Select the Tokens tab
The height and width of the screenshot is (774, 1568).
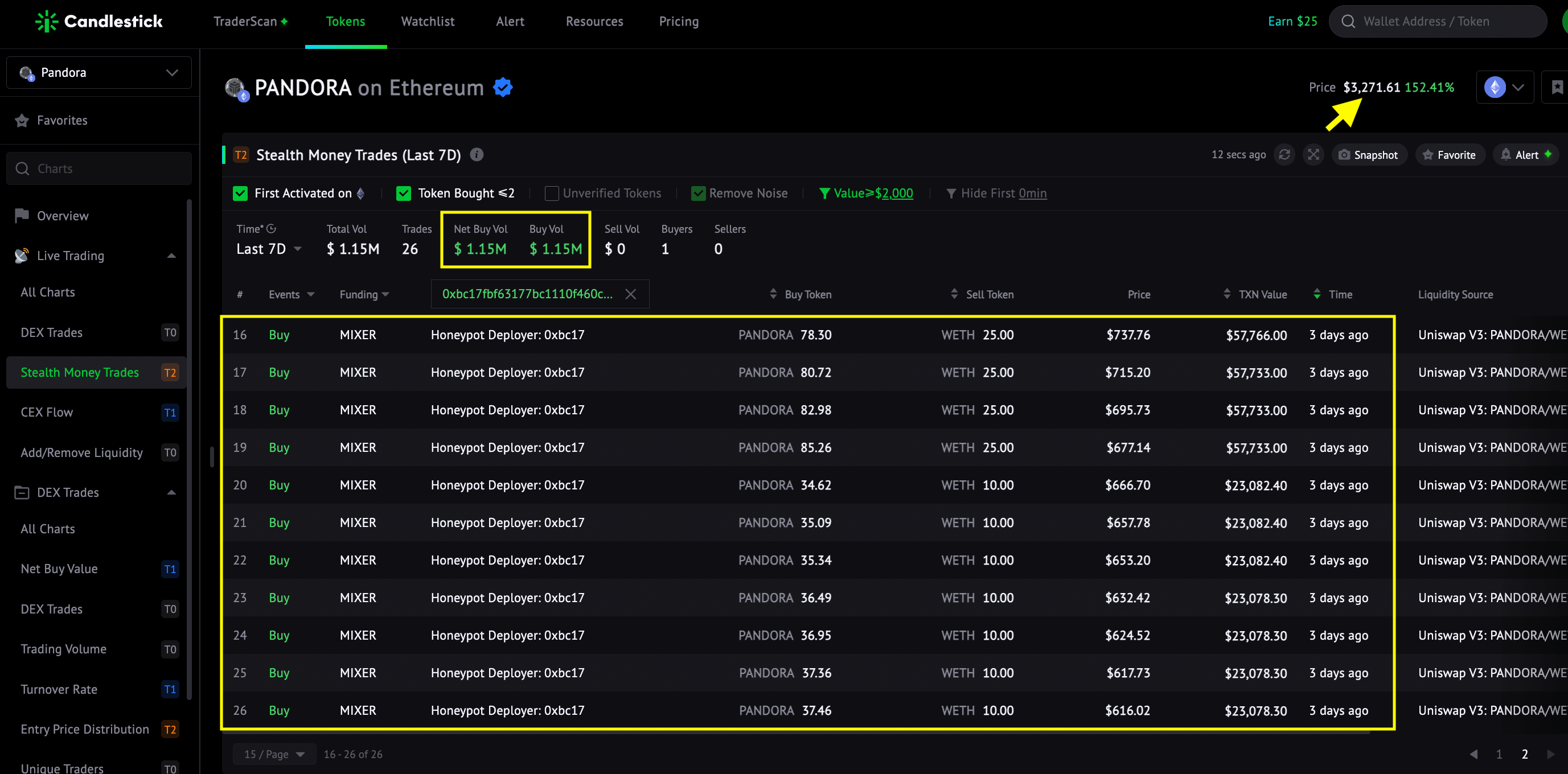click(345, 21)
